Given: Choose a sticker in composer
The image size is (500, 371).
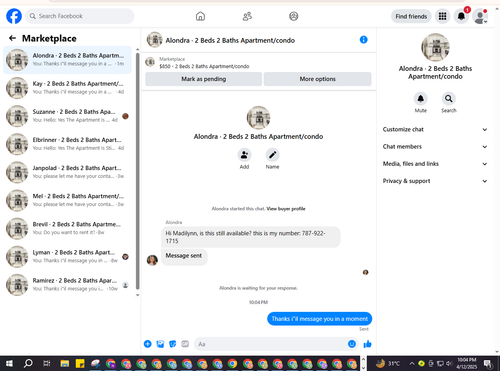Looking at the screenshot, I should (173, 344).
